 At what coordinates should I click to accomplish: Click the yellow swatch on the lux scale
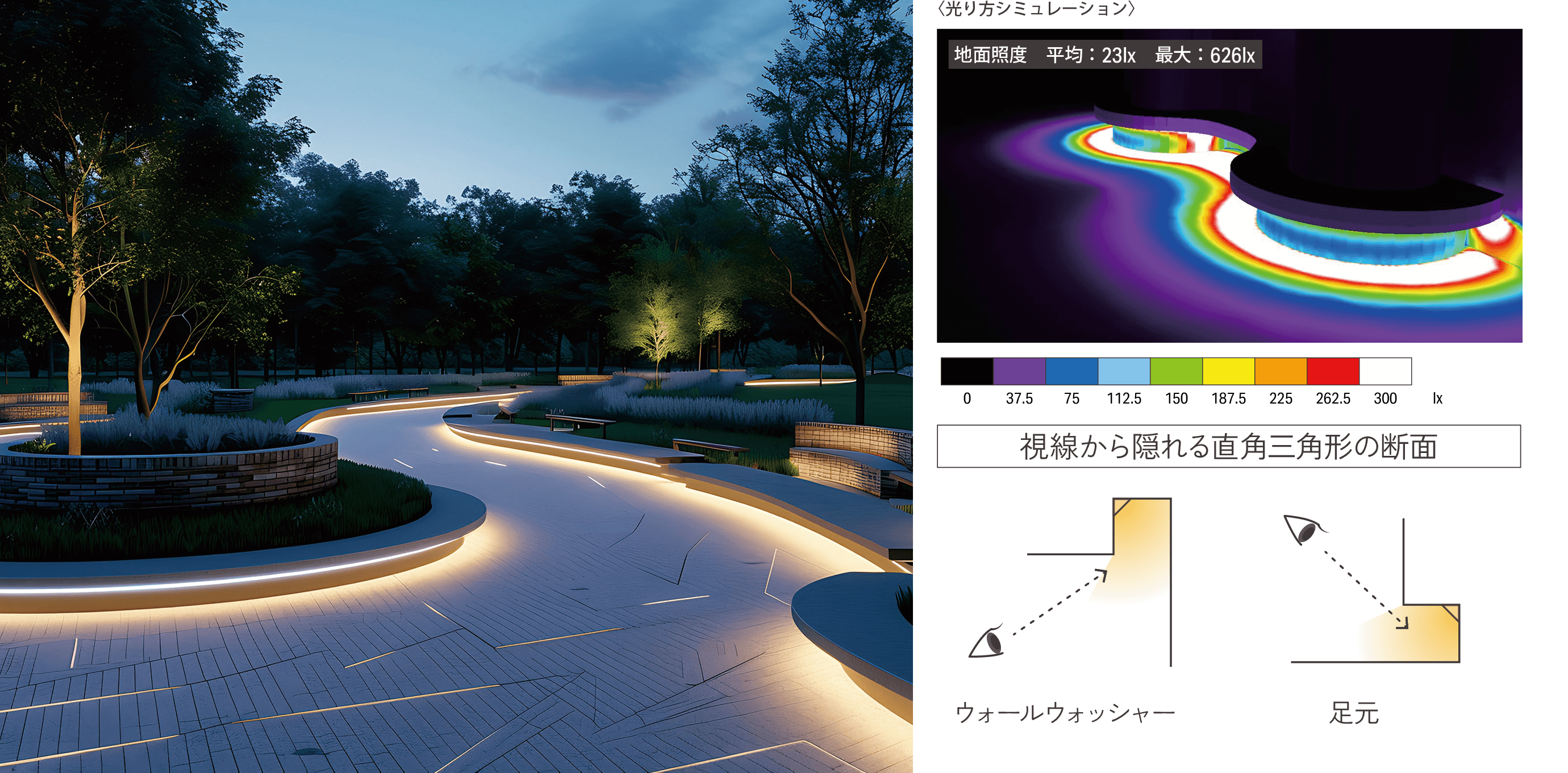point(1228,371)
